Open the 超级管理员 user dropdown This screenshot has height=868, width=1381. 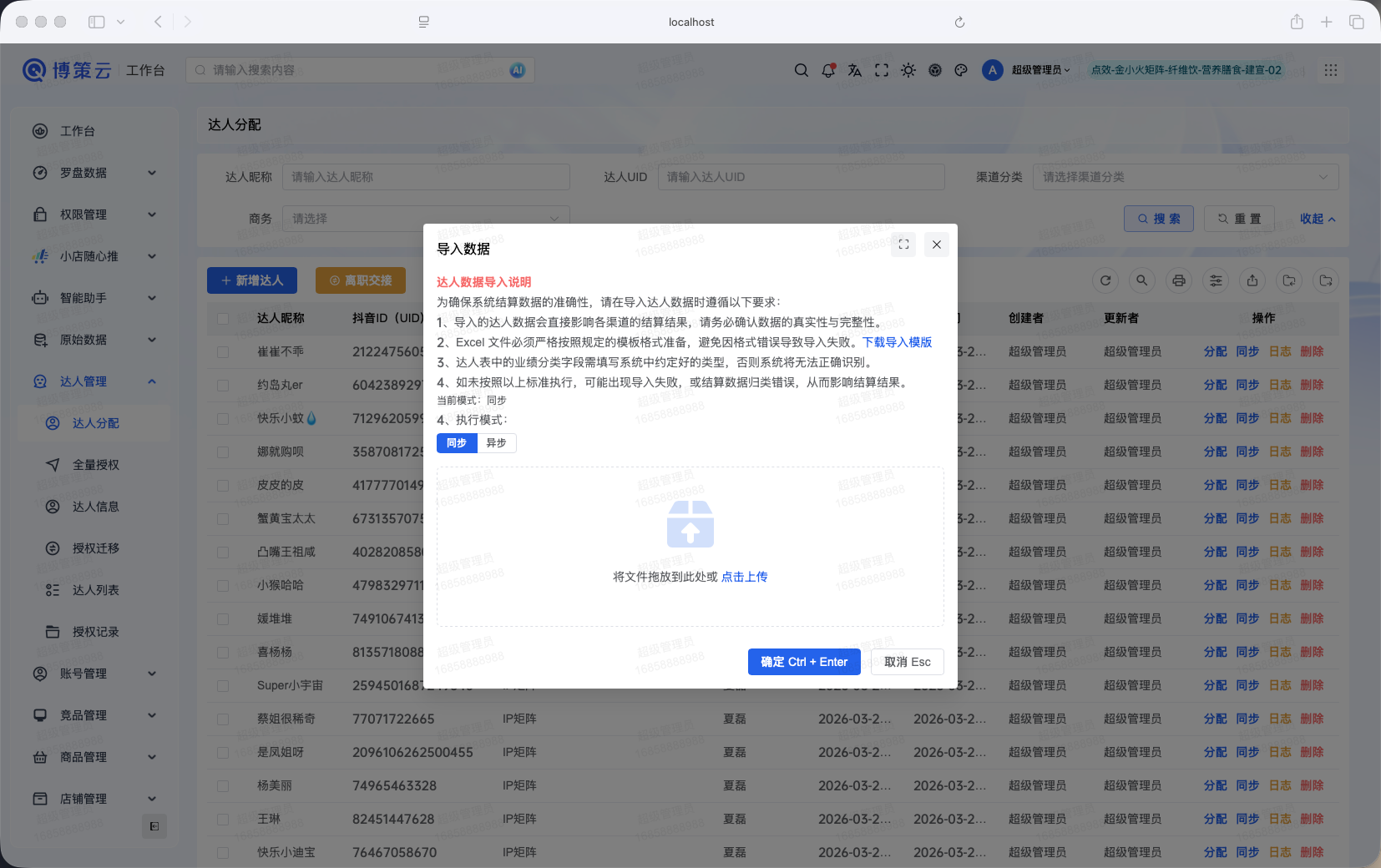(1040, 70)
